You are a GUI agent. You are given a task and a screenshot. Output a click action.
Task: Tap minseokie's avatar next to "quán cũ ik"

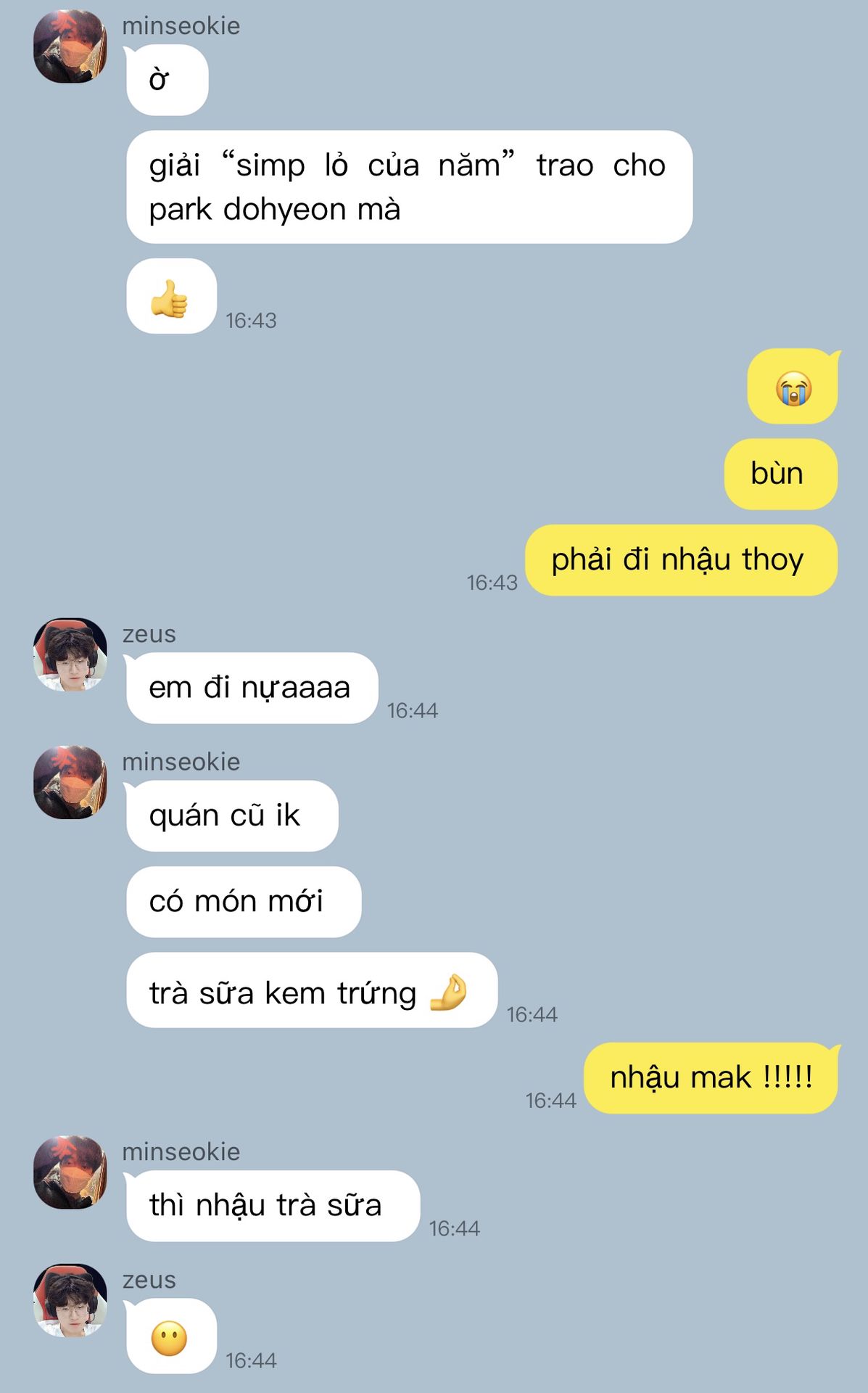[70, 782]
